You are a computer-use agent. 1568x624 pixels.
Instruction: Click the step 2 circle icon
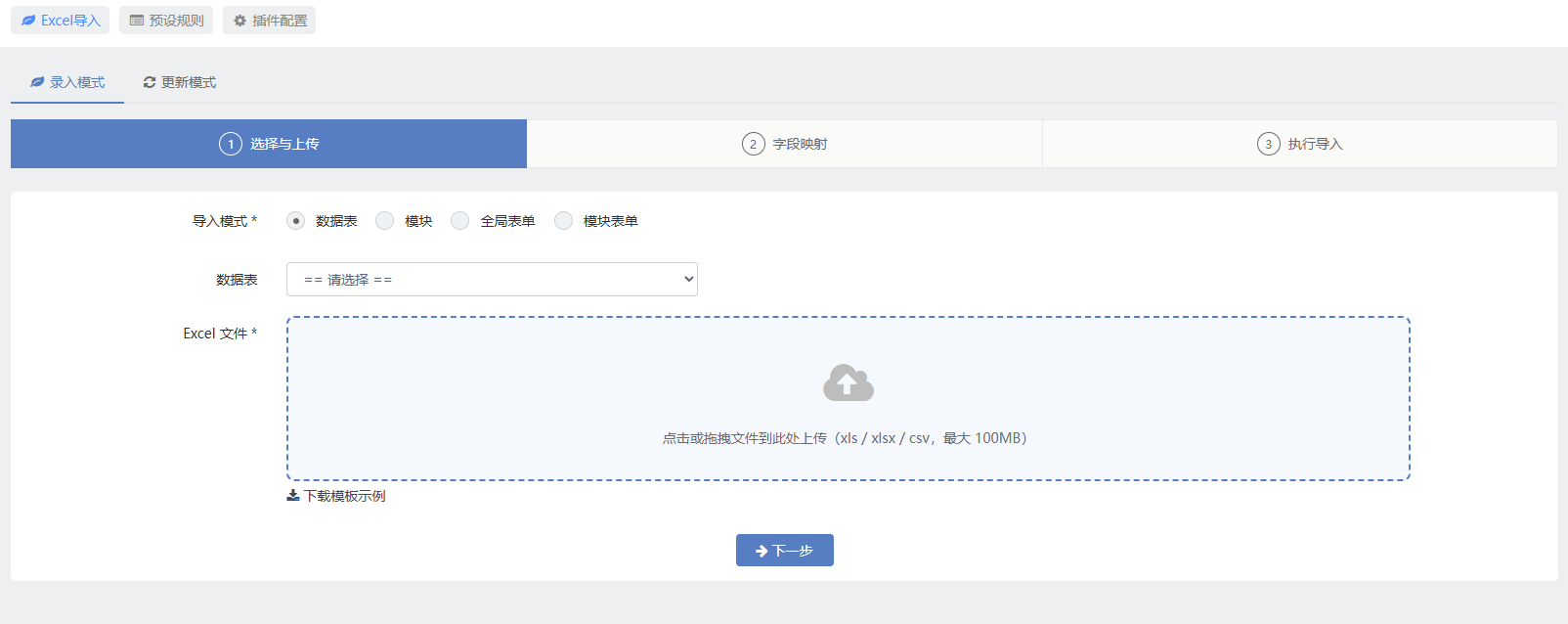coord(753,144)
